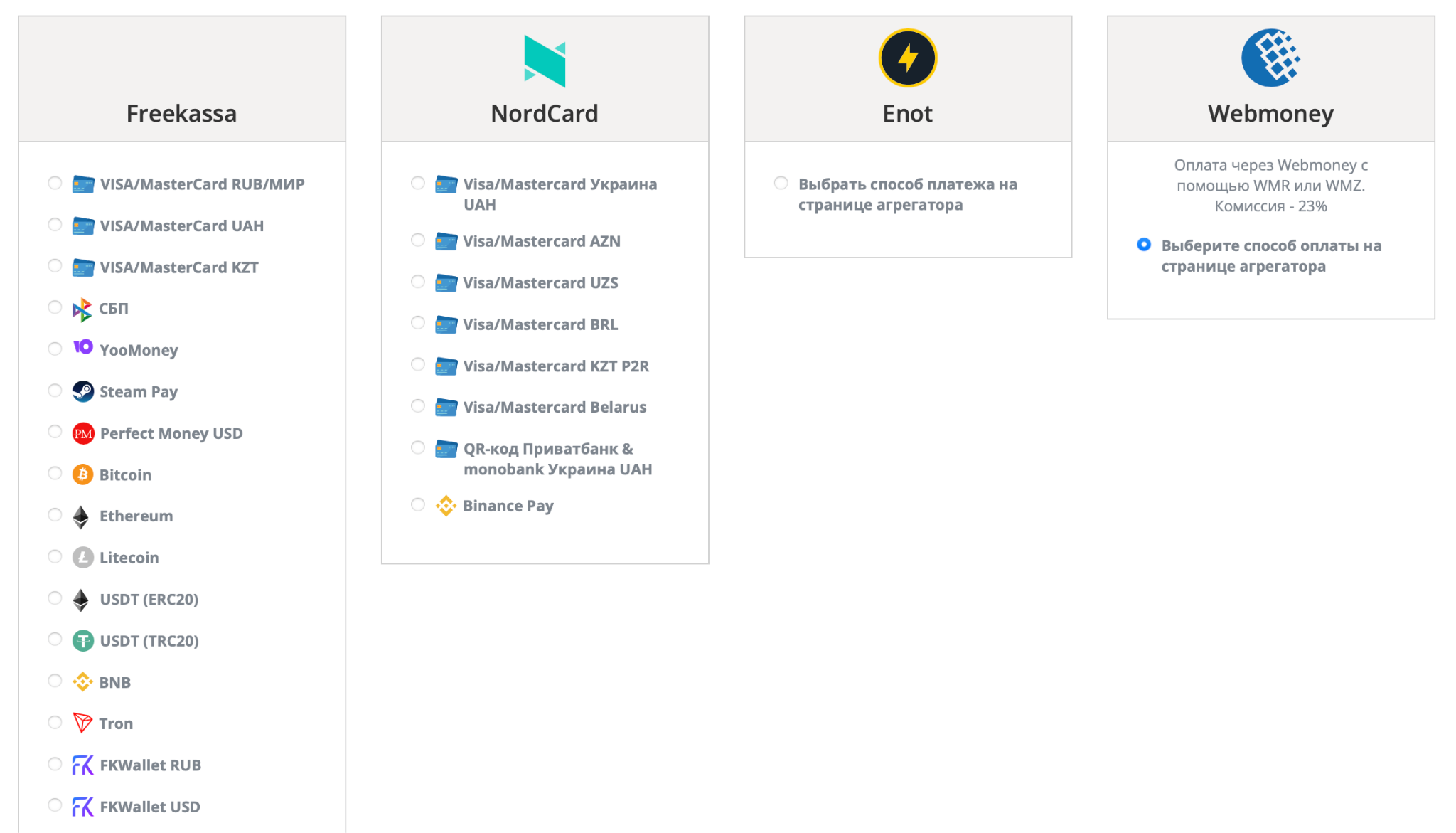Click the card icon beside Visa/Mastercard UZS
The height and width of the screenshot is (833, 1456).
[x=446, y=283]
